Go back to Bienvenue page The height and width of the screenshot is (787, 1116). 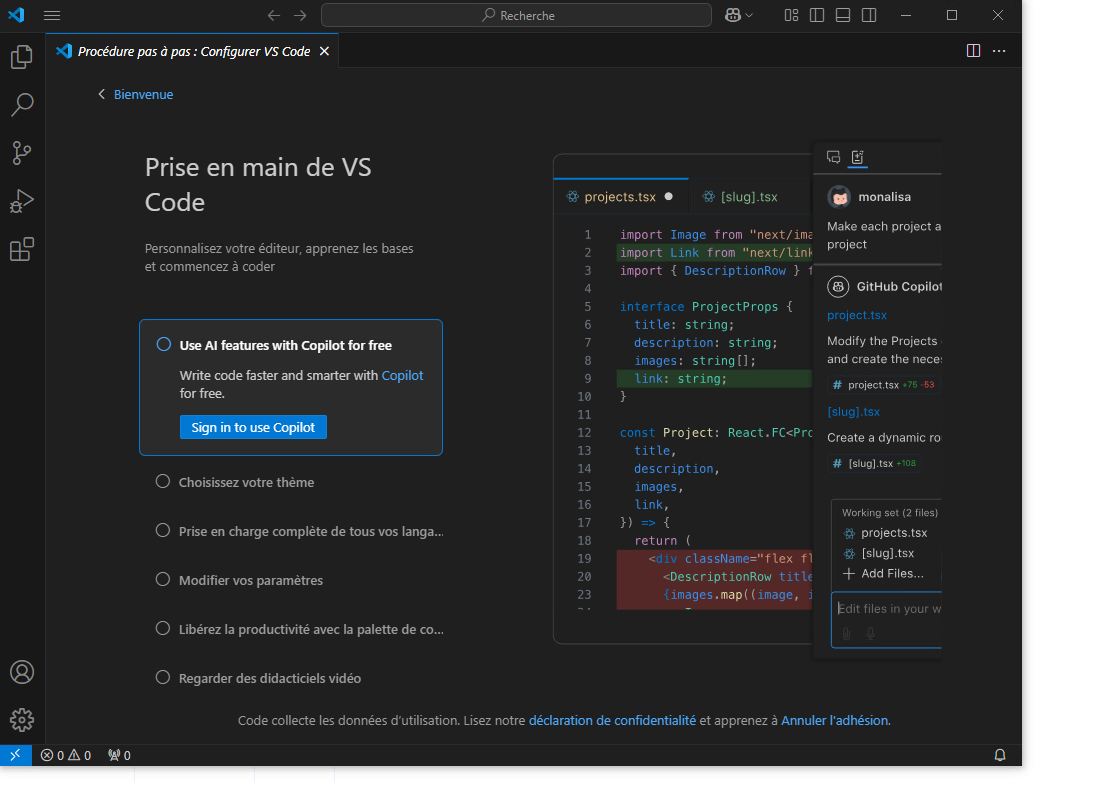[x=135, y=94]
